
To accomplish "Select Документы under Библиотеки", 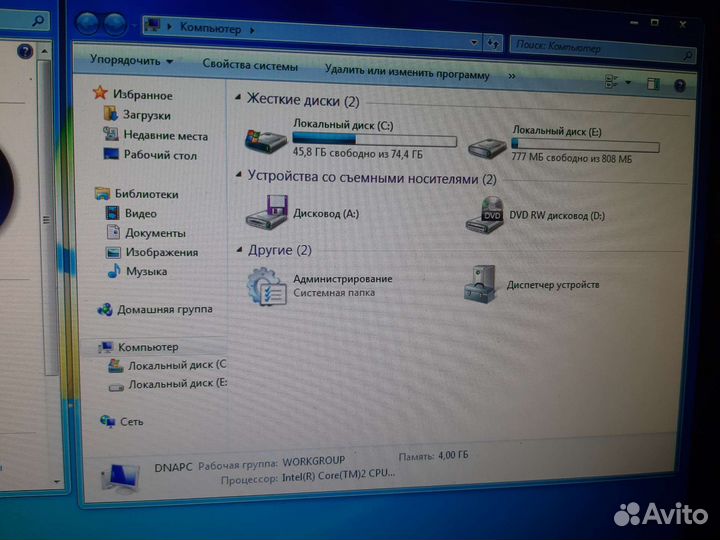I will click(154, 232).
